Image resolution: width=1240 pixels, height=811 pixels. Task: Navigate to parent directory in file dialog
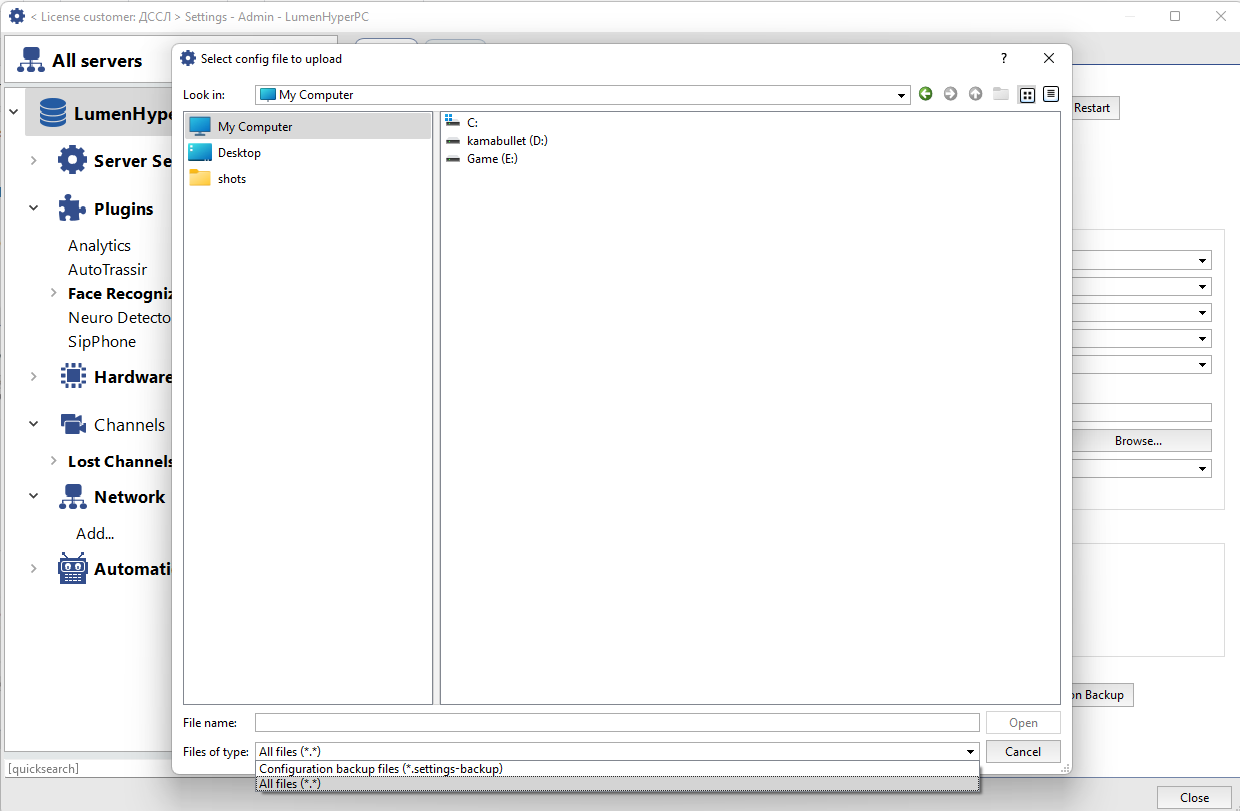coord(975,94)
